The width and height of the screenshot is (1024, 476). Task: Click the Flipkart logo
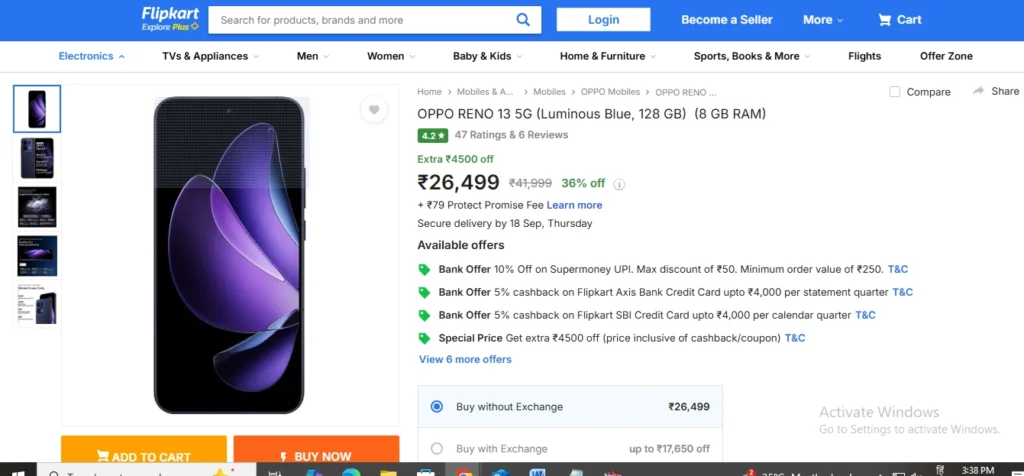click(x=170, y=18)
